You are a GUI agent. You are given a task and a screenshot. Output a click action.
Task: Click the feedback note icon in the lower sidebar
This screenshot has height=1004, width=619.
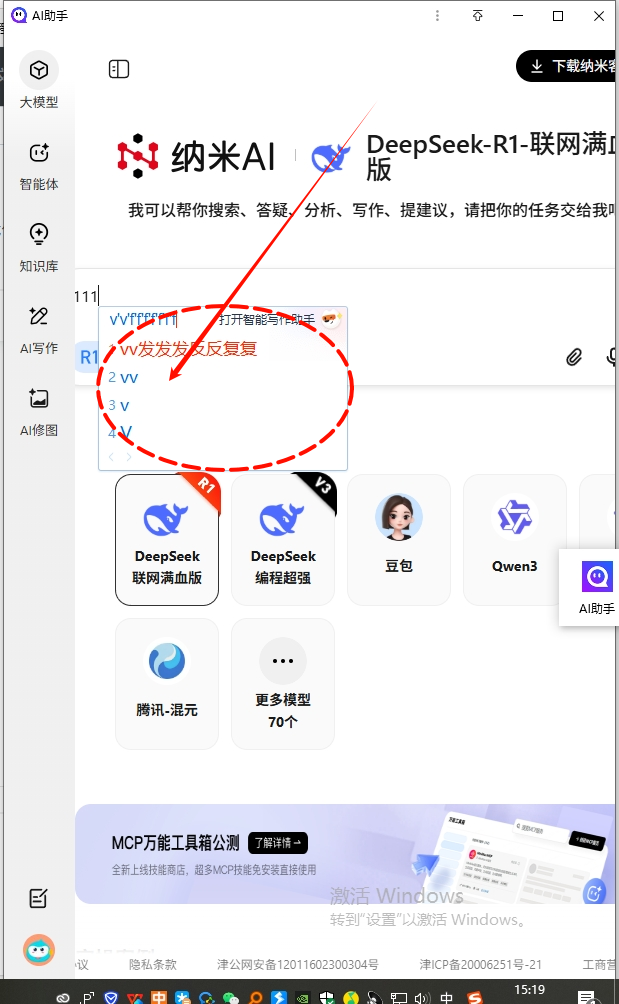(x=38, y=898)
